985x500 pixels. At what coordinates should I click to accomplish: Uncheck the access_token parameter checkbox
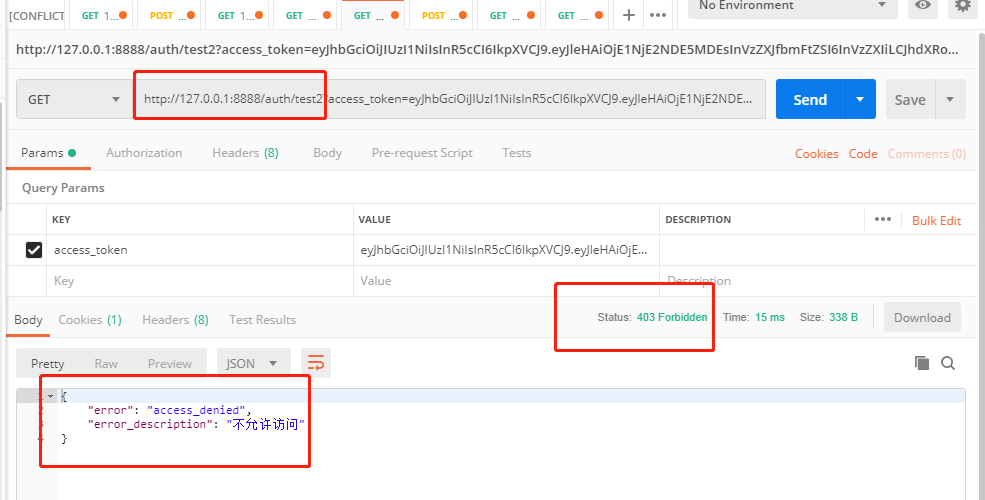(34, 250)
